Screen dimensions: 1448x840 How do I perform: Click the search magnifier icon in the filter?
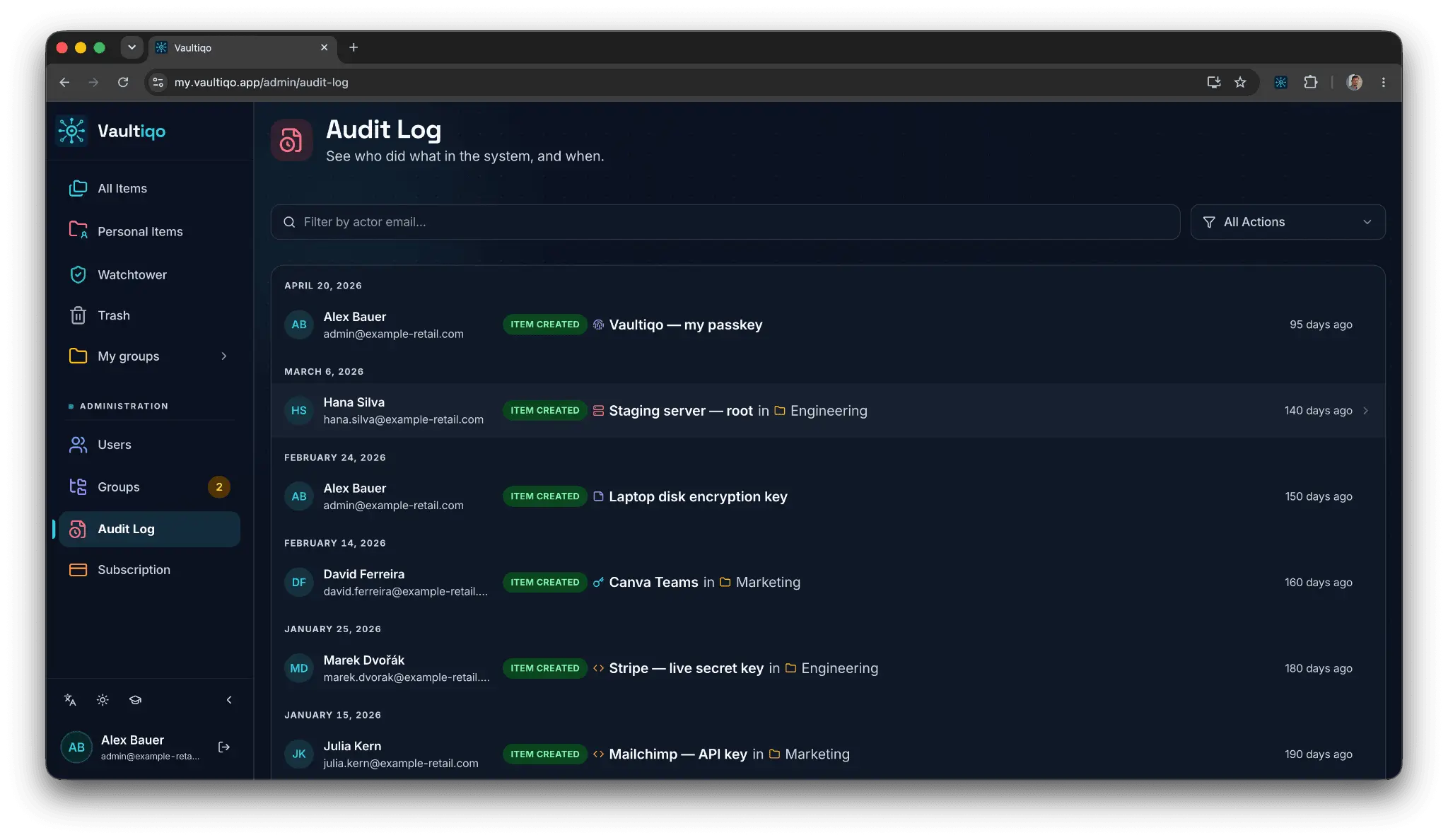[289, 222]
